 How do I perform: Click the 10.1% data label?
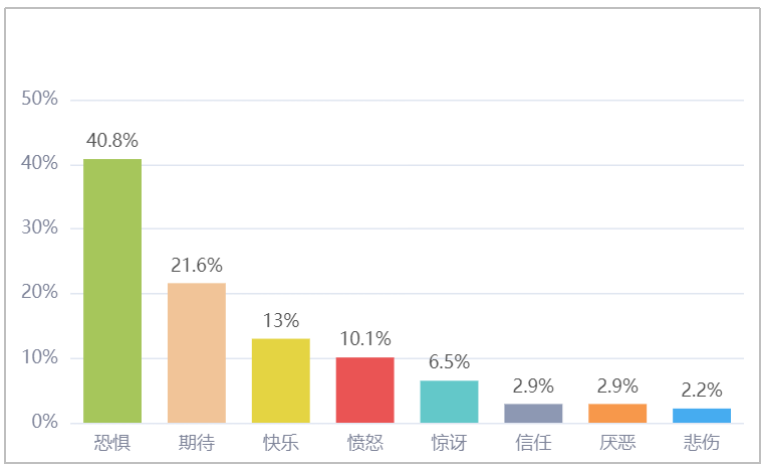point(365,338)
